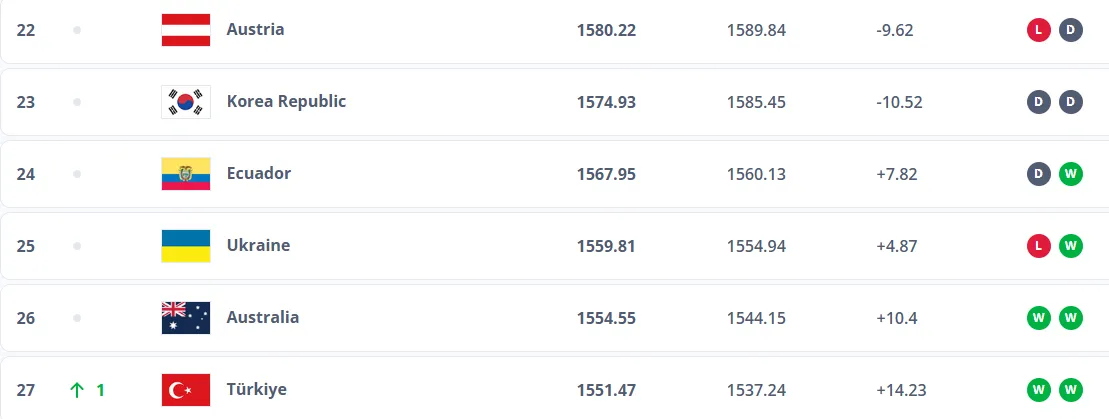1109x419 pixels.
Task: Click rank number 23 row
Action: [x=26, y=102]
